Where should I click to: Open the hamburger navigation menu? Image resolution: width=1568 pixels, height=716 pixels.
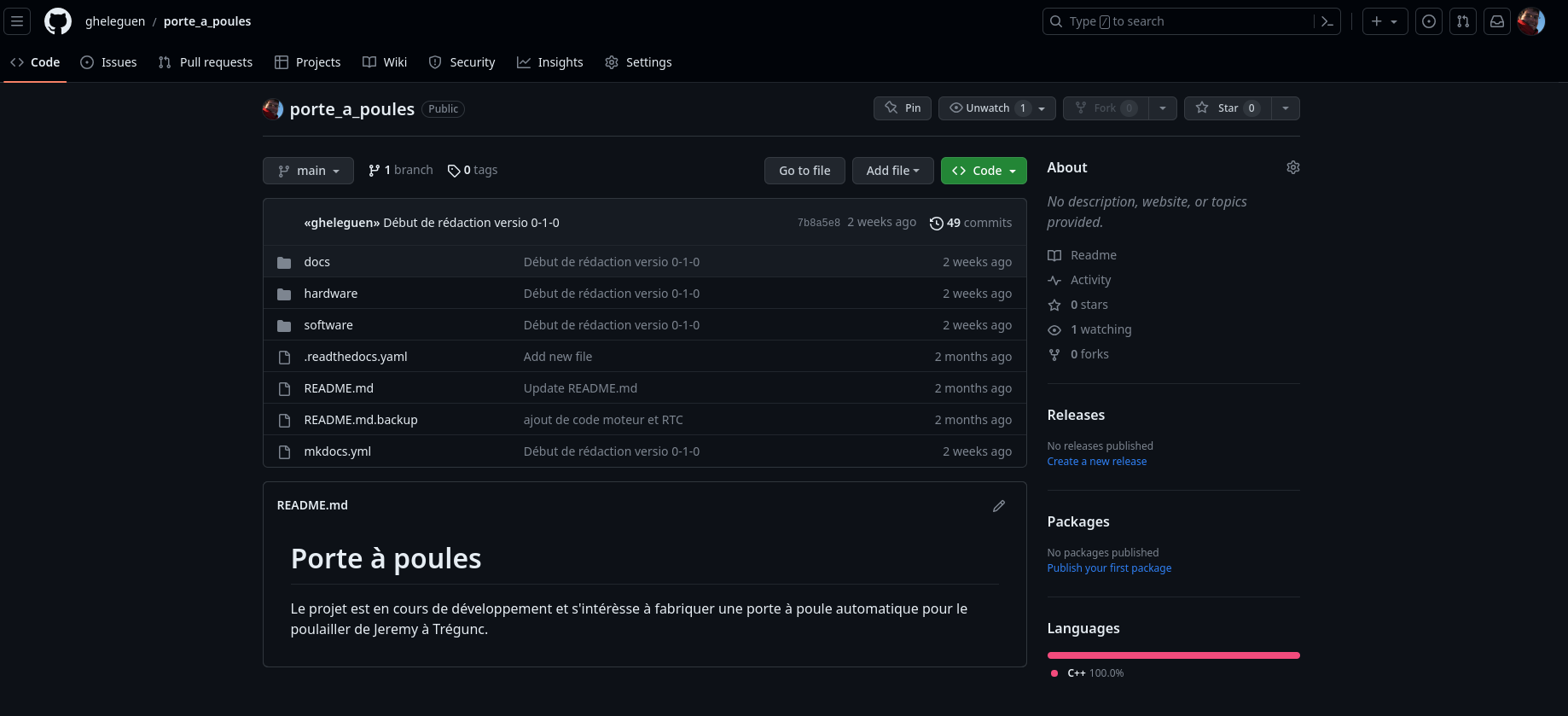[17, 21]
